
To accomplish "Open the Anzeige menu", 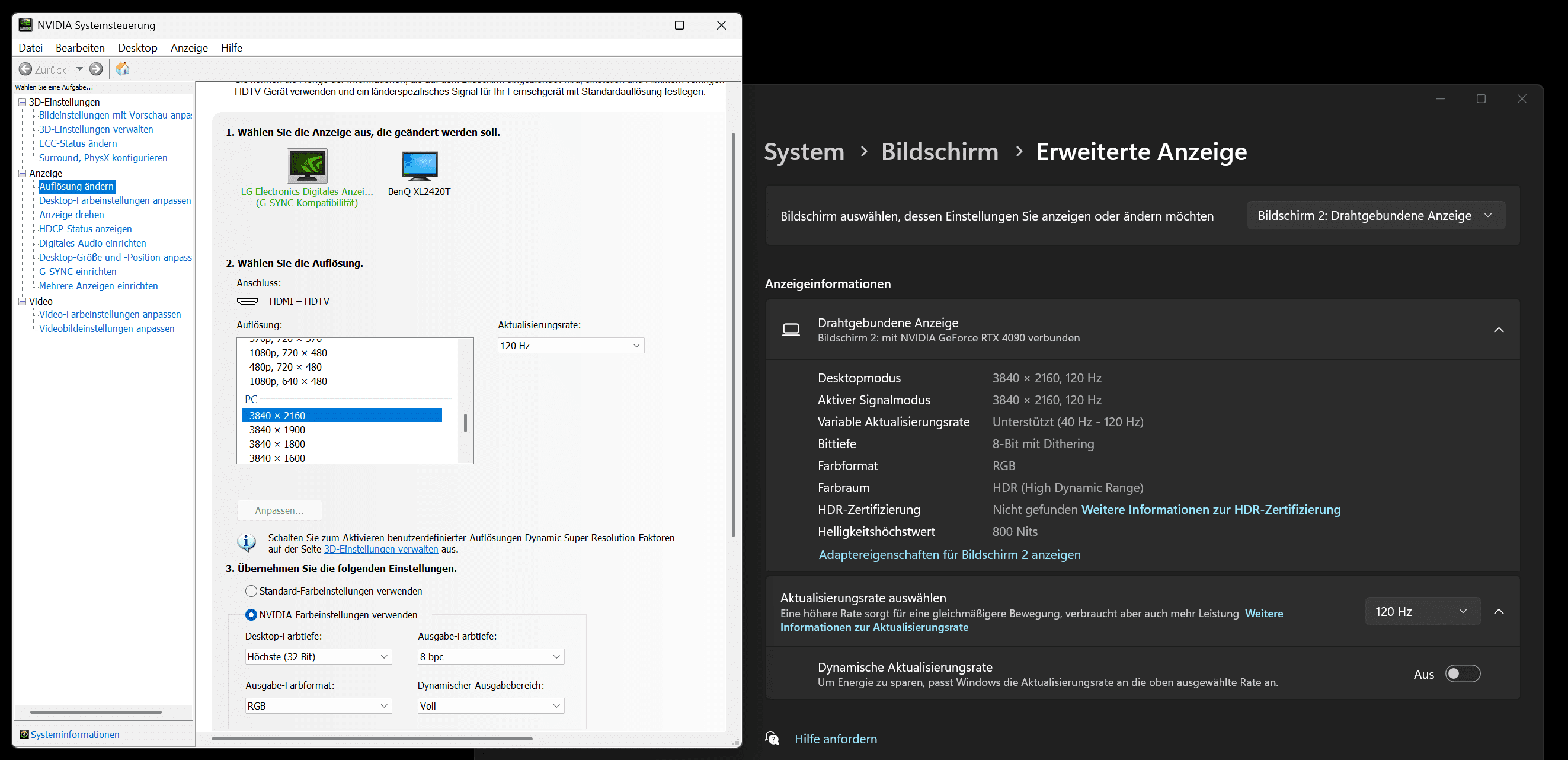I will pos(189,47).
